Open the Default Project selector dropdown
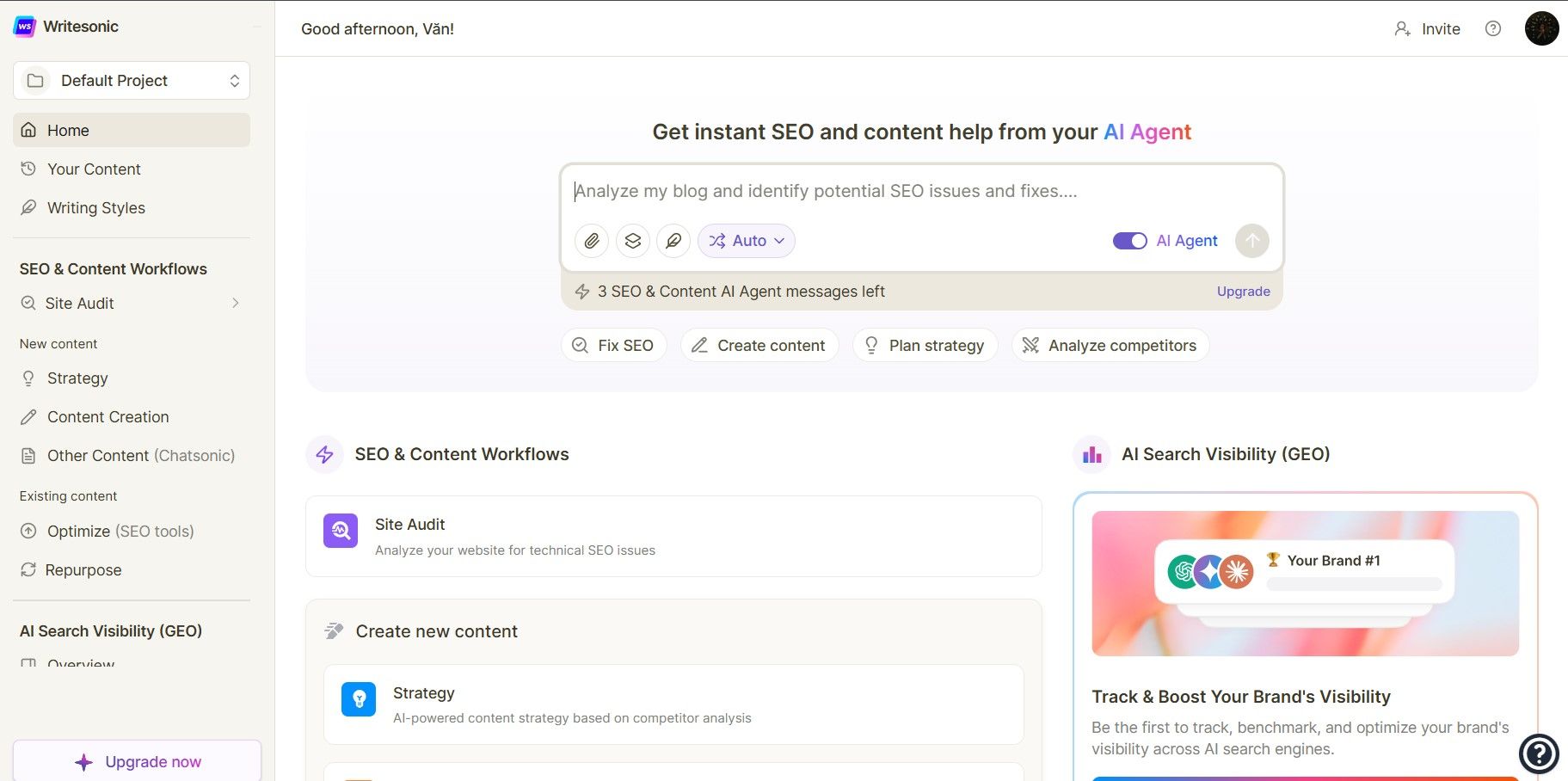This screenshot has width=1568, height=781. (x=132, y=81)
